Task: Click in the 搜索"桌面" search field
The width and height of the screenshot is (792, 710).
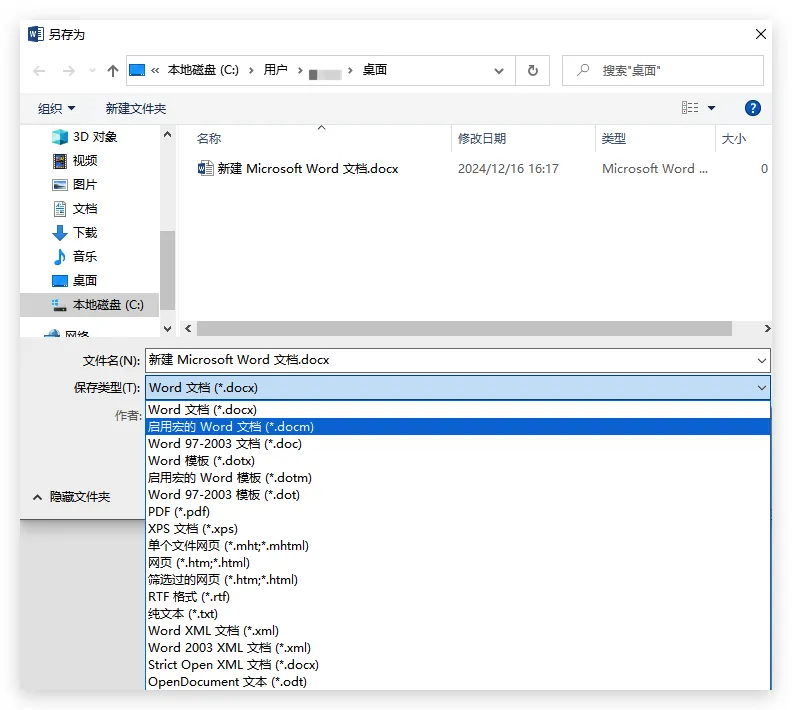Action: point(663,71)
